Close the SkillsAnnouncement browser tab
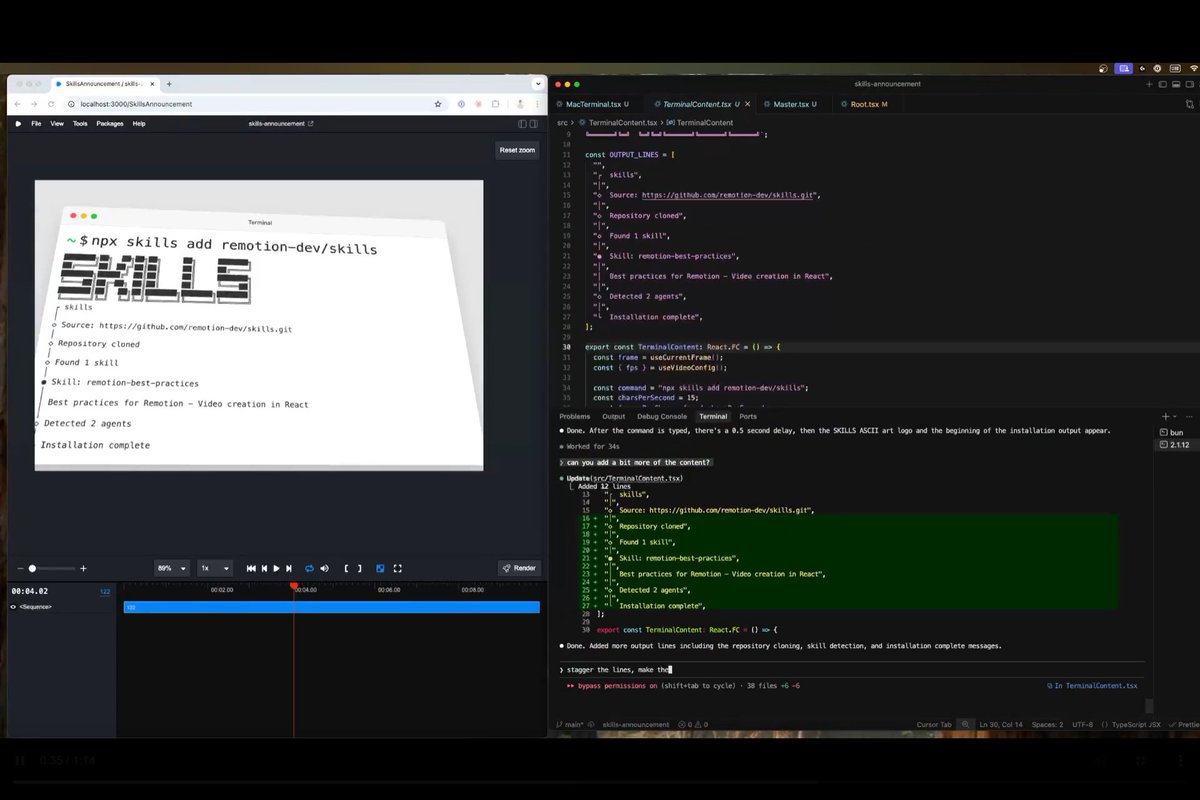This screenshot has height=800, width=1200. 152,84
